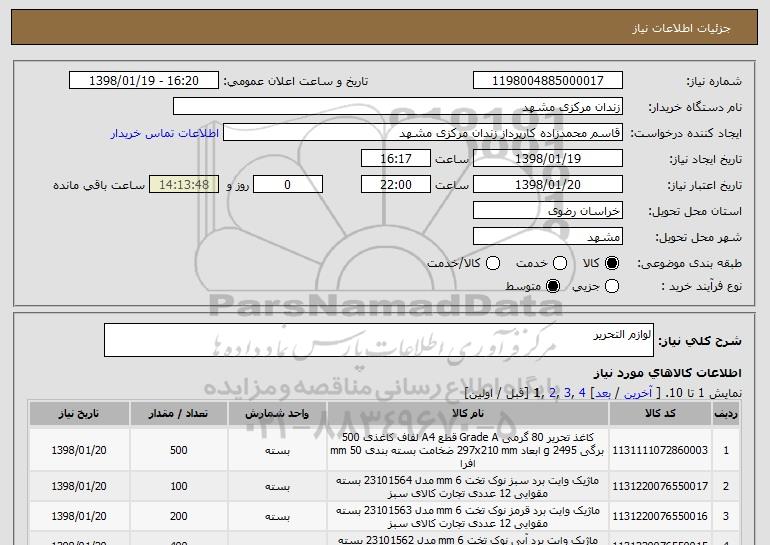Click the request creator field قاسم محمدزاده
This screenshot has width=770, height=545.
[423, 133]
